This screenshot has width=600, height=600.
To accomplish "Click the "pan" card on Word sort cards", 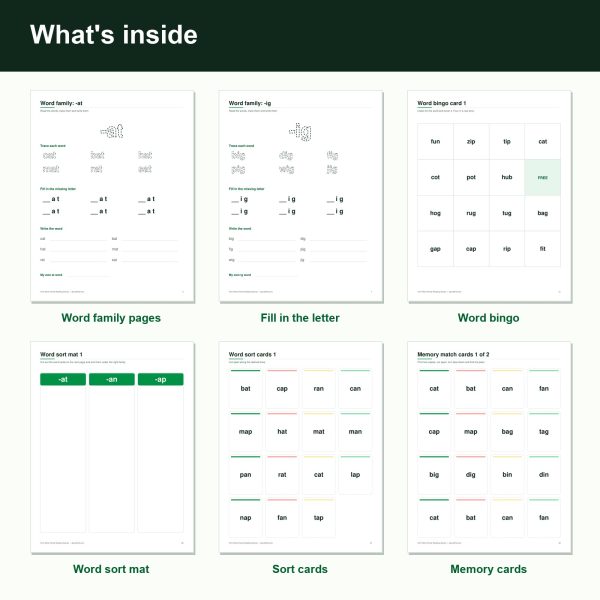I will (x=246, y=475).
